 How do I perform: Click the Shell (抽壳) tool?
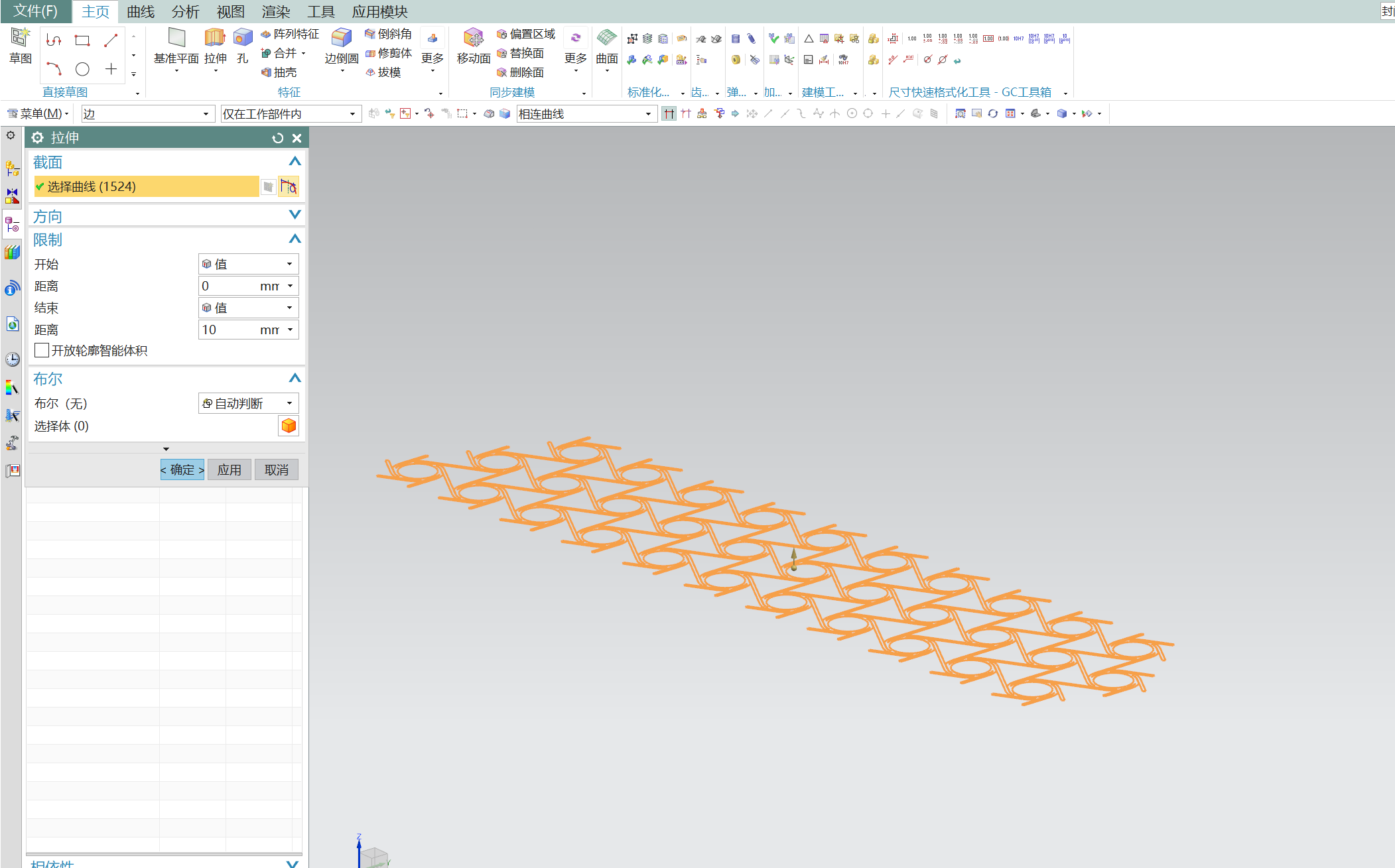[x=279, y=72]
